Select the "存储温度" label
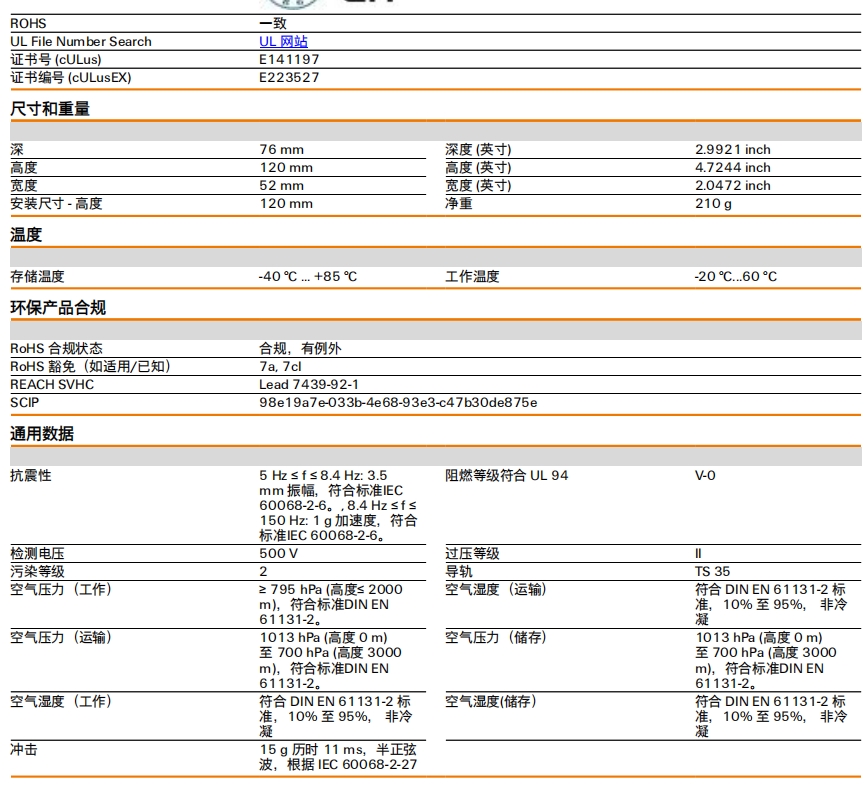 (37, 276)
